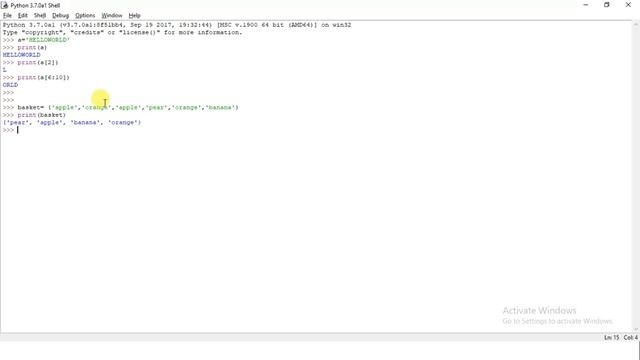640x360 pixels.
Task: Click the Python 3.7.0a1 version banner line
Action: pos(177,25)
